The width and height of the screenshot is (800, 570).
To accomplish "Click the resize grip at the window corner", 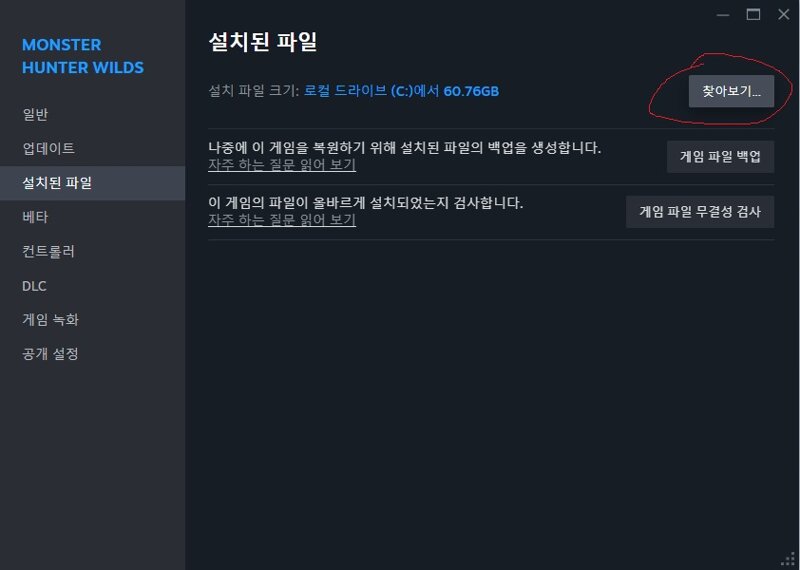I will click(789, 559).
